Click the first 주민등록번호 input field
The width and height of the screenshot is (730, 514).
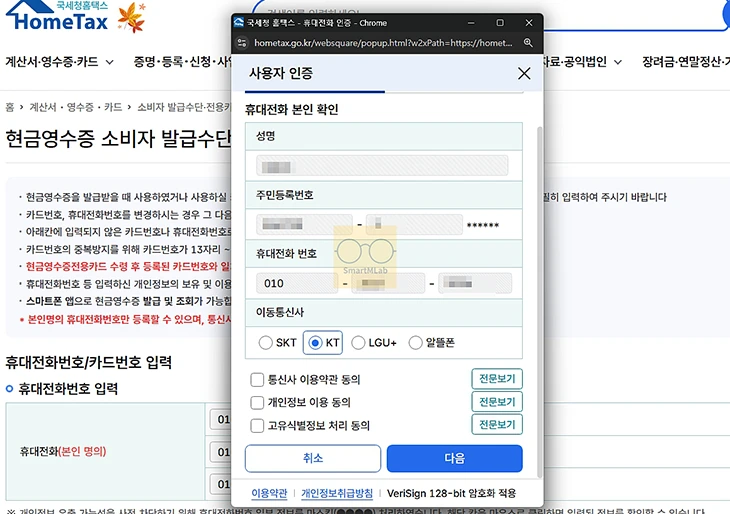[304, 224]
